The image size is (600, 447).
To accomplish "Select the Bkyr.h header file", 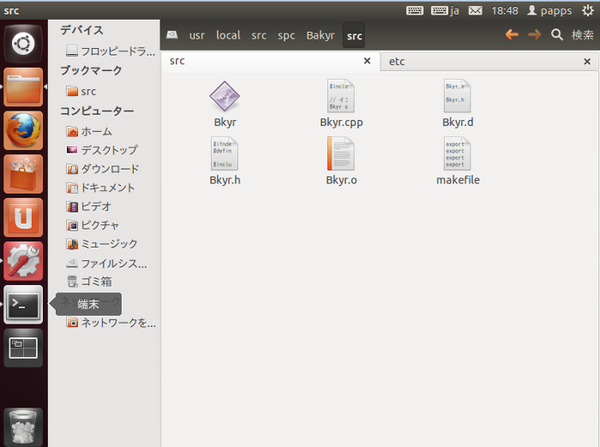I will point(224,156).
